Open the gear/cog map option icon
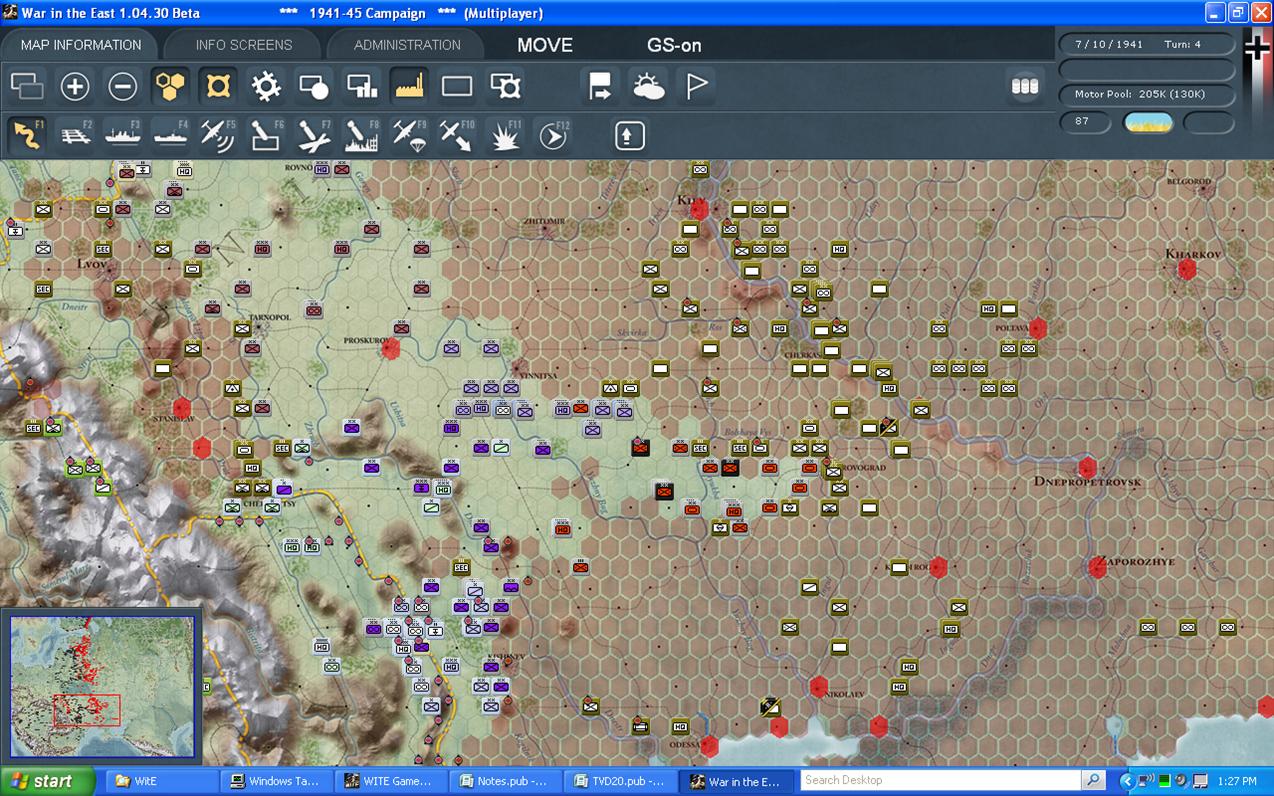This screenshot has width=1274, height=796. point(266,87)
